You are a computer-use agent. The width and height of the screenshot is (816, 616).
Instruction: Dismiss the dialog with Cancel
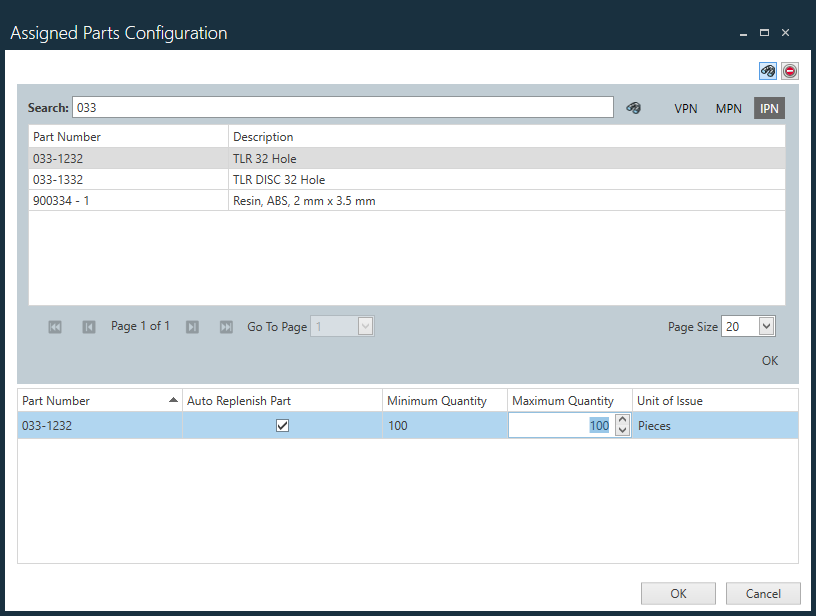coord(763,593)
